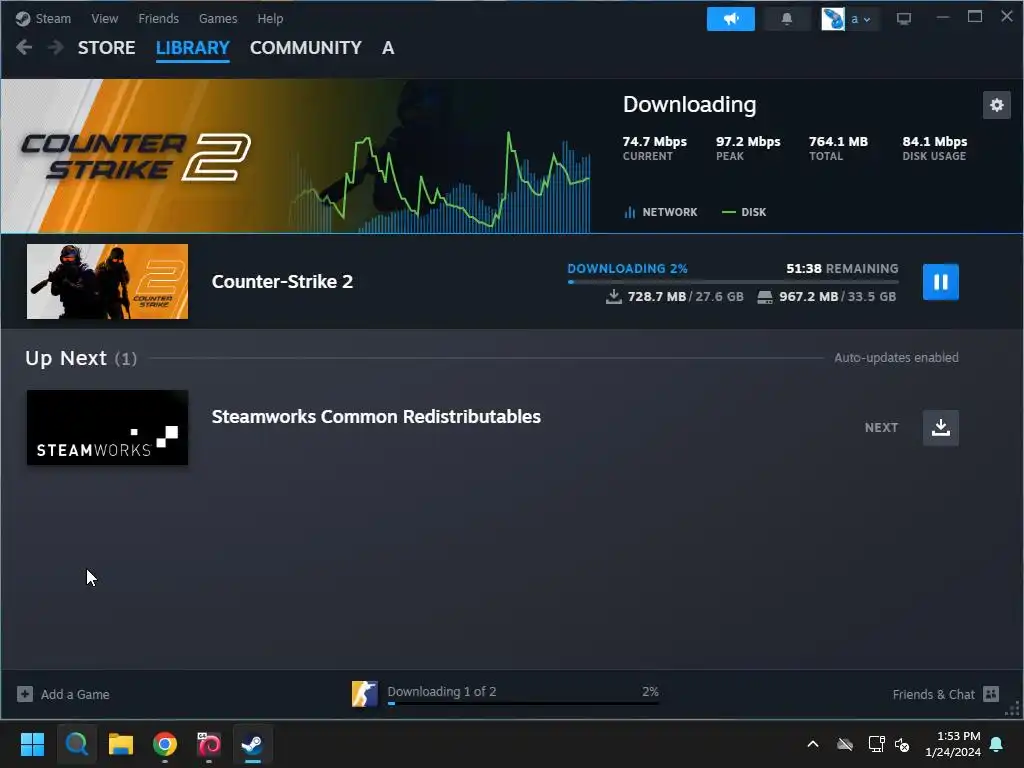This screenshot has width=1024, height=768.
Task: Open download settings gear icon
Action: 997,105
